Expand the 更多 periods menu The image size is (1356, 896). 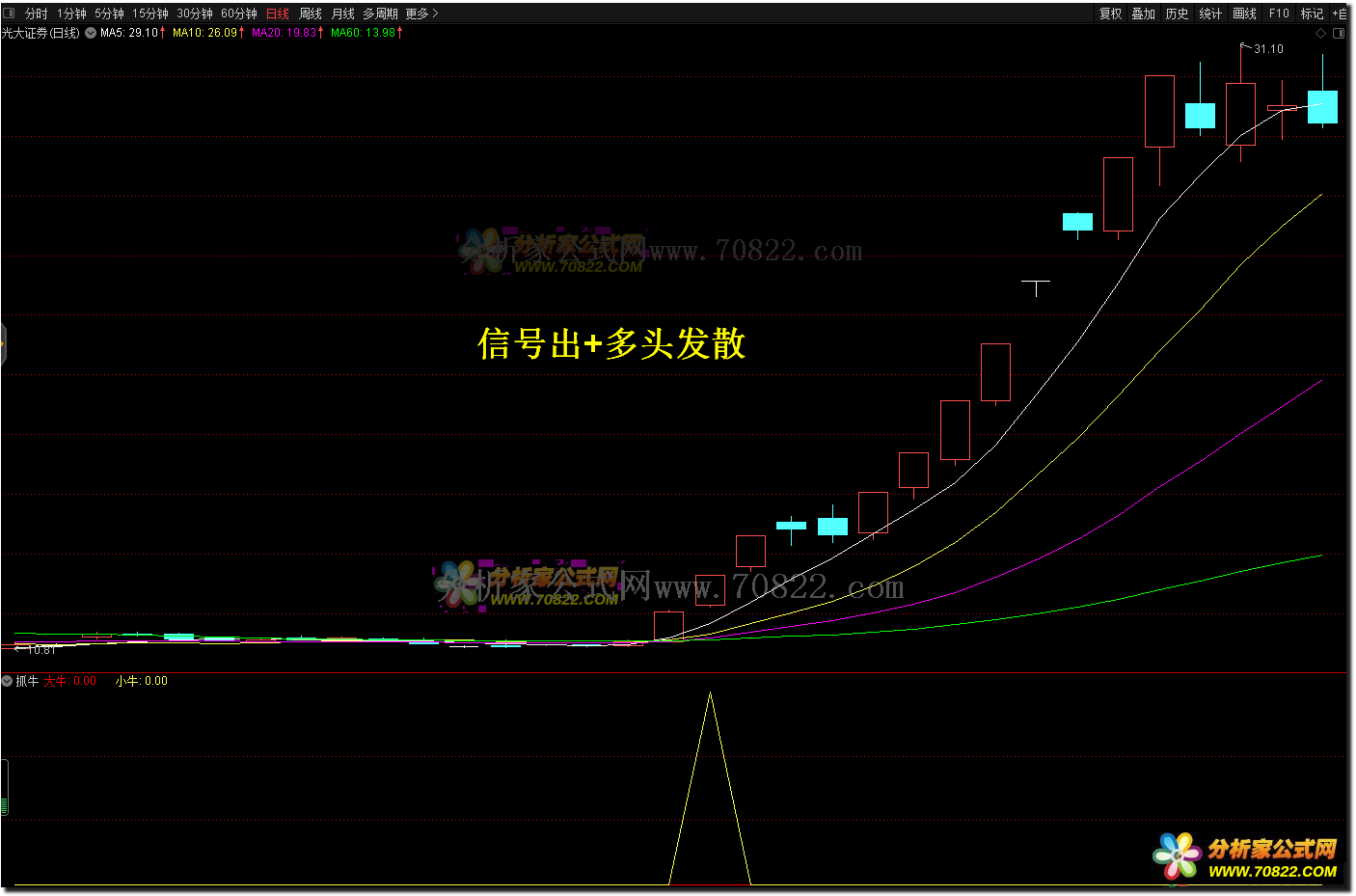click(x=421, y=14)
